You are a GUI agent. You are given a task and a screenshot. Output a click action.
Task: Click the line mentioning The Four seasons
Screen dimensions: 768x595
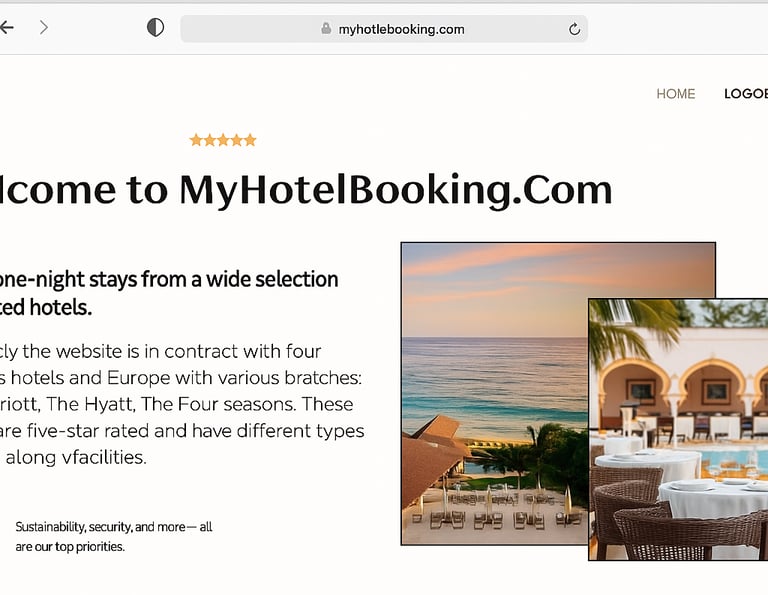pyautogui.click(x=176, y=405)
